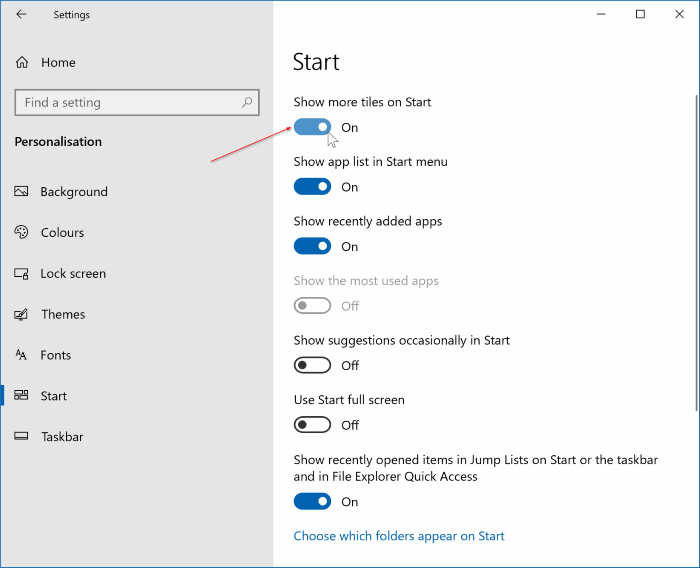Toggle Show app list in Start menu
The width and height of the screenshot is (700, 568).
click(312, 187)
